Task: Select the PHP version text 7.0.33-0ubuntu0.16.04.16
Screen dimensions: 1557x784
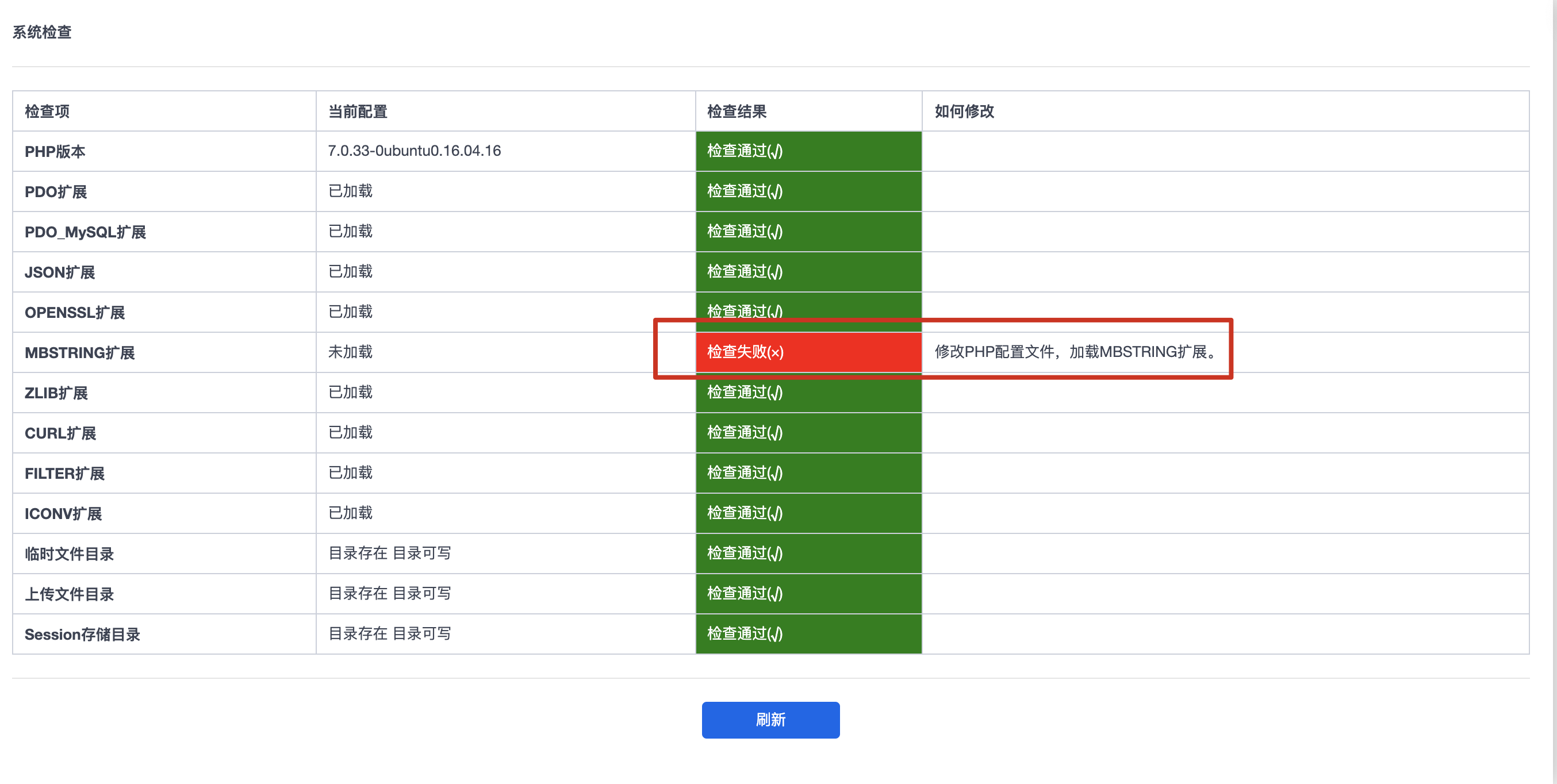Action: point(414,151)
